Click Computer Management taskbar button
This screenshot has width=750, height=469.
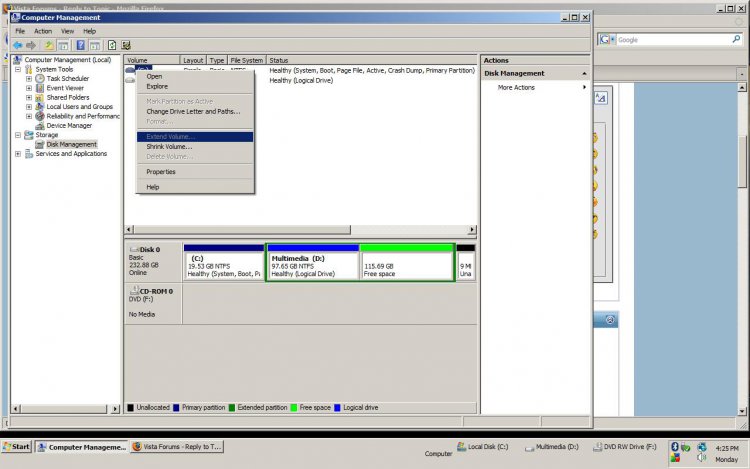click(x=81, y=447)
